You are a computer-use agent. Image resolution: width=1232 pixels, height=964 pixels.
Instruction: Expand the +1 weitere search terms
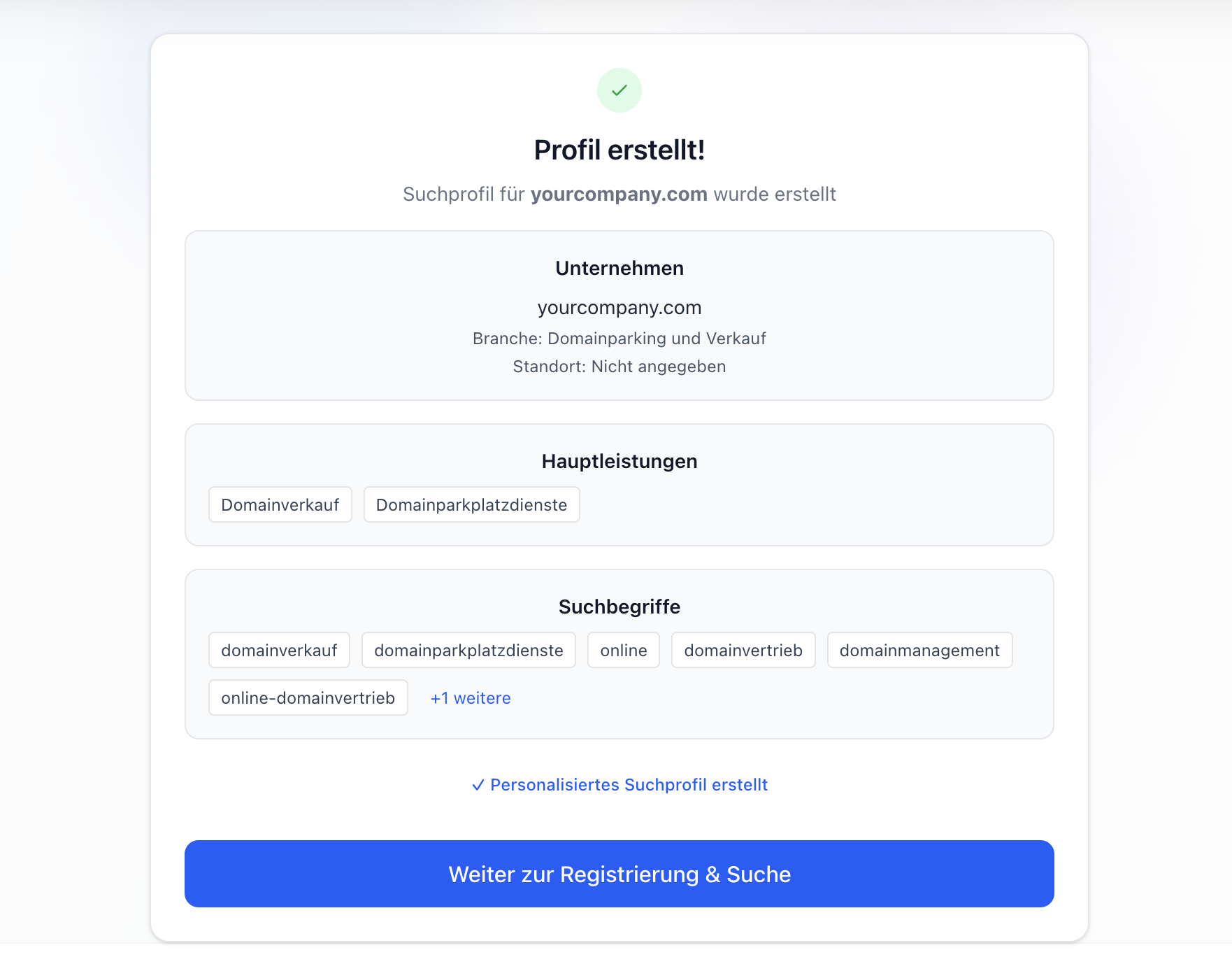point(471,698)
